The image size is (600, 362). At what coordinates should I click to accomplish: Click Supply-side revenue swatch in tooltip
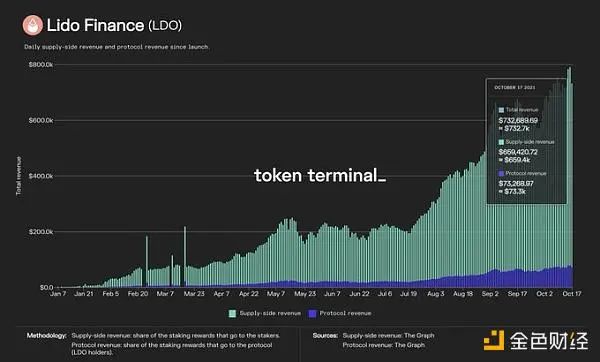point(501,142)
